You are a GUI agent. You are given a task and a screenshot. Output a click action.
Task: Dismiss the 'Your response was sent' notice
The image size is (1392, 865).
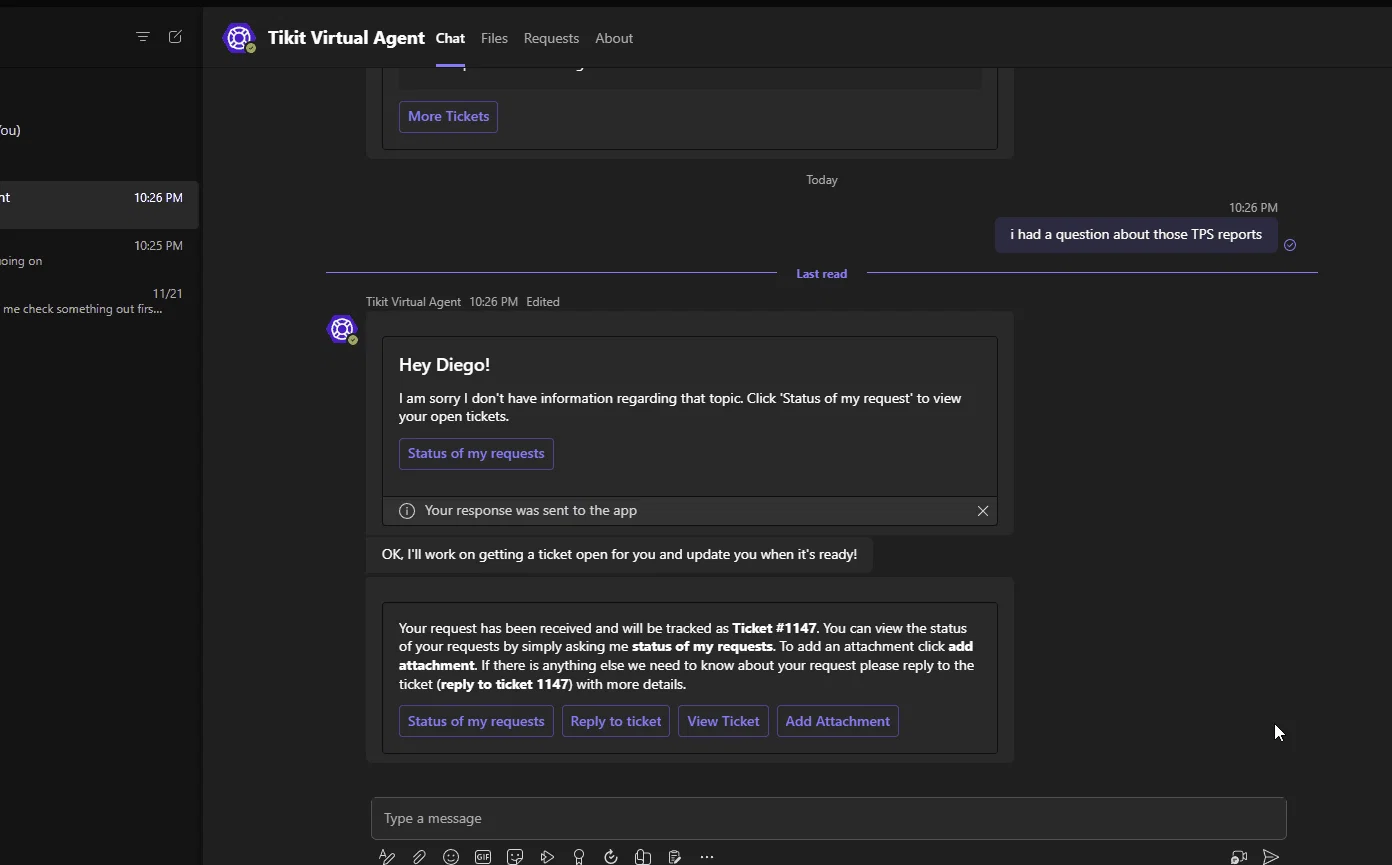pos(983,511)
